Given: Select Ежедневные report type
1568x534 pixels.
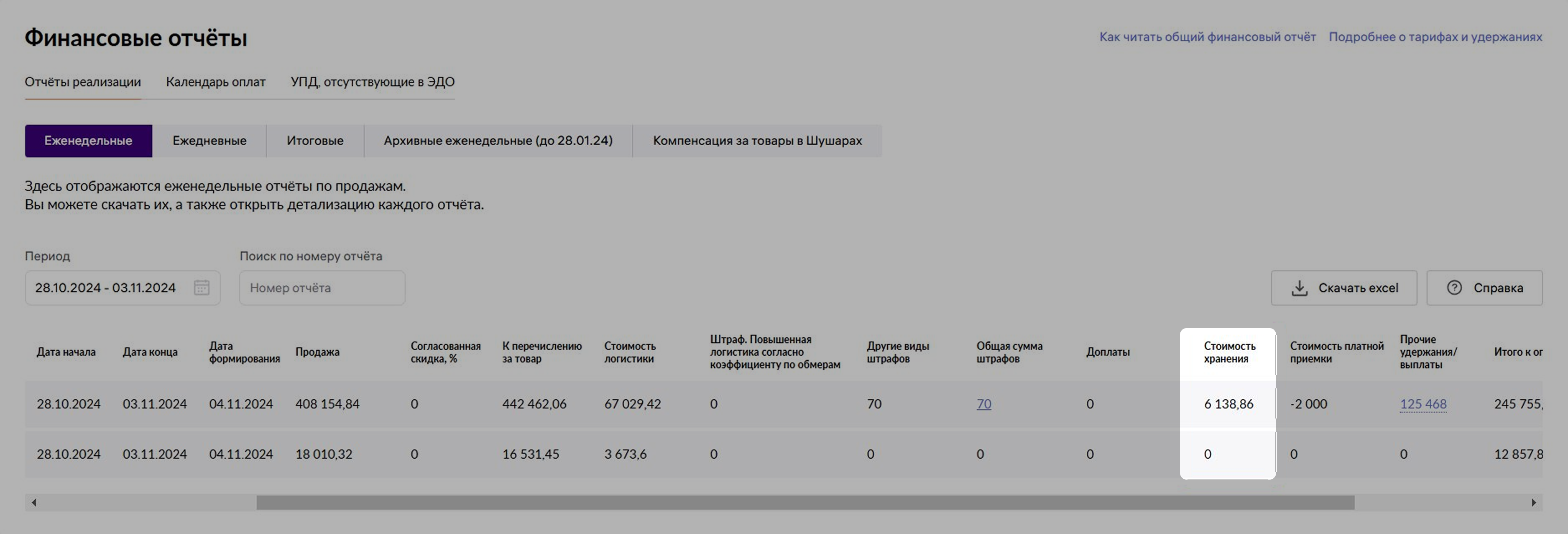Looking at the screenshot, I should pos(209,141).
